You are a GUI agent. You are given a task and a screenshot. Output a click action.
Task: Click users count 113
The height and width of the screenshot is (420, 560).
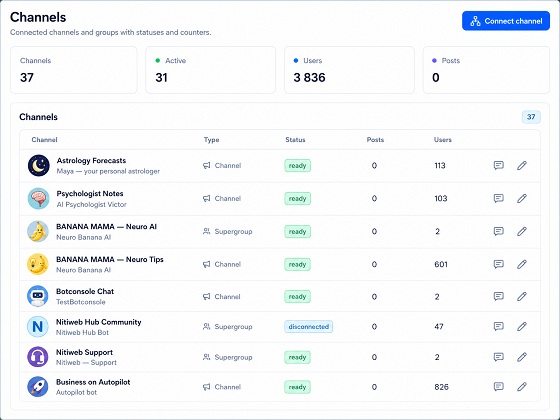(440, 165)
